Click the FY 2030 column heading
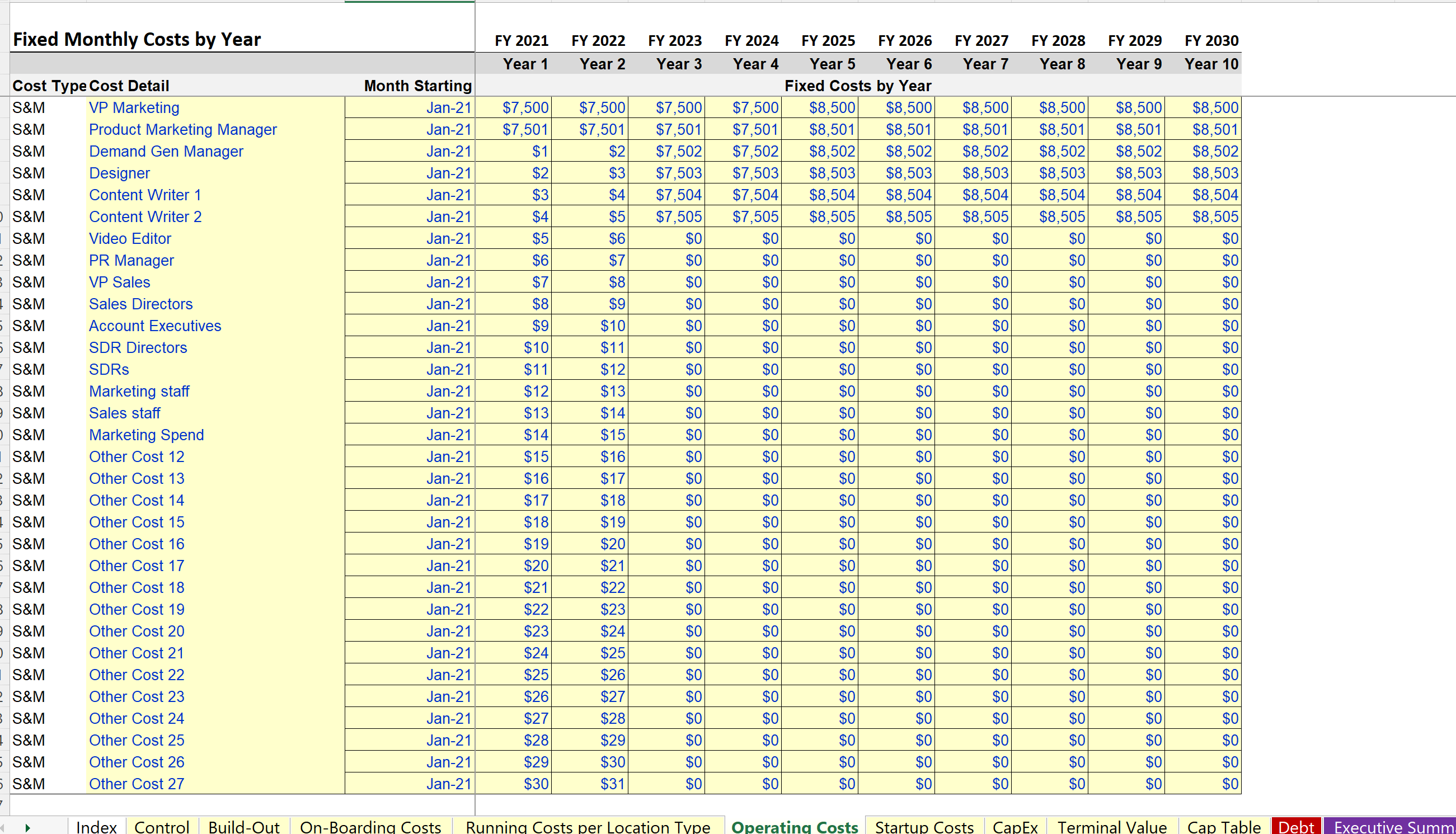 [1211, 41]
